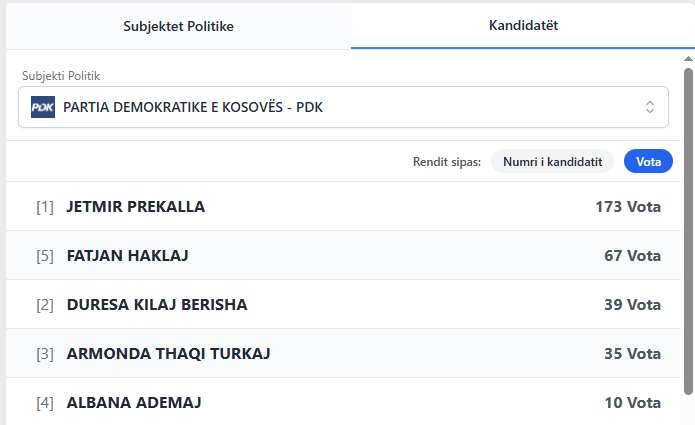
Task: Click candidate Fatjan Haklaj
Action: (x=127, y=256)
